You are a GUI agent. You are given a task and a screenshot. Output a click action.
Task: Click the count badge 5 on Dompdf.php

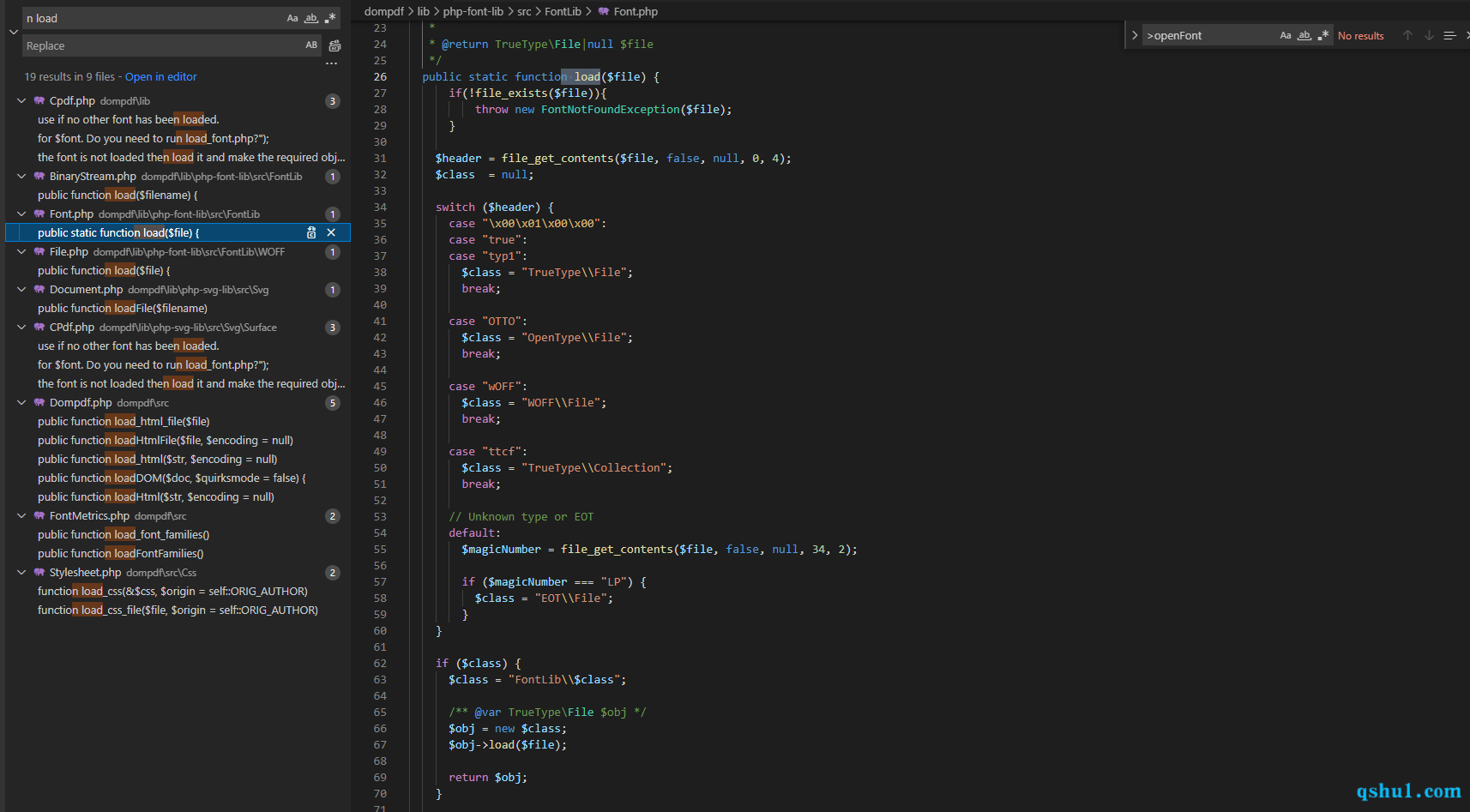click(333, 402)
